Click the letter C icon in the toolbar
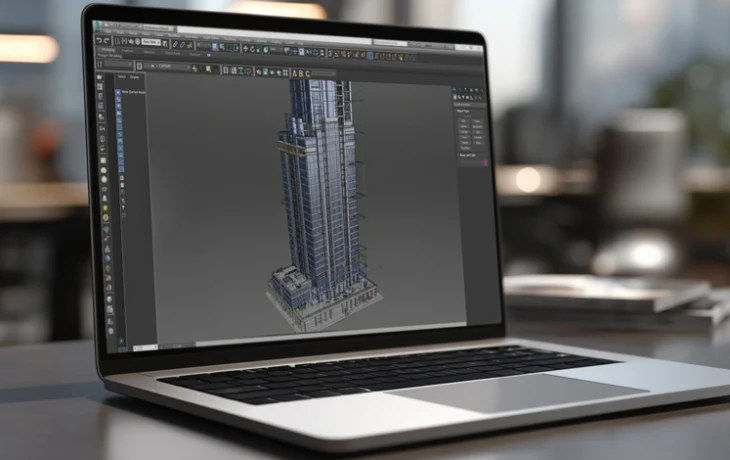Viewport: 730px width, 460px height. (307, 73)
